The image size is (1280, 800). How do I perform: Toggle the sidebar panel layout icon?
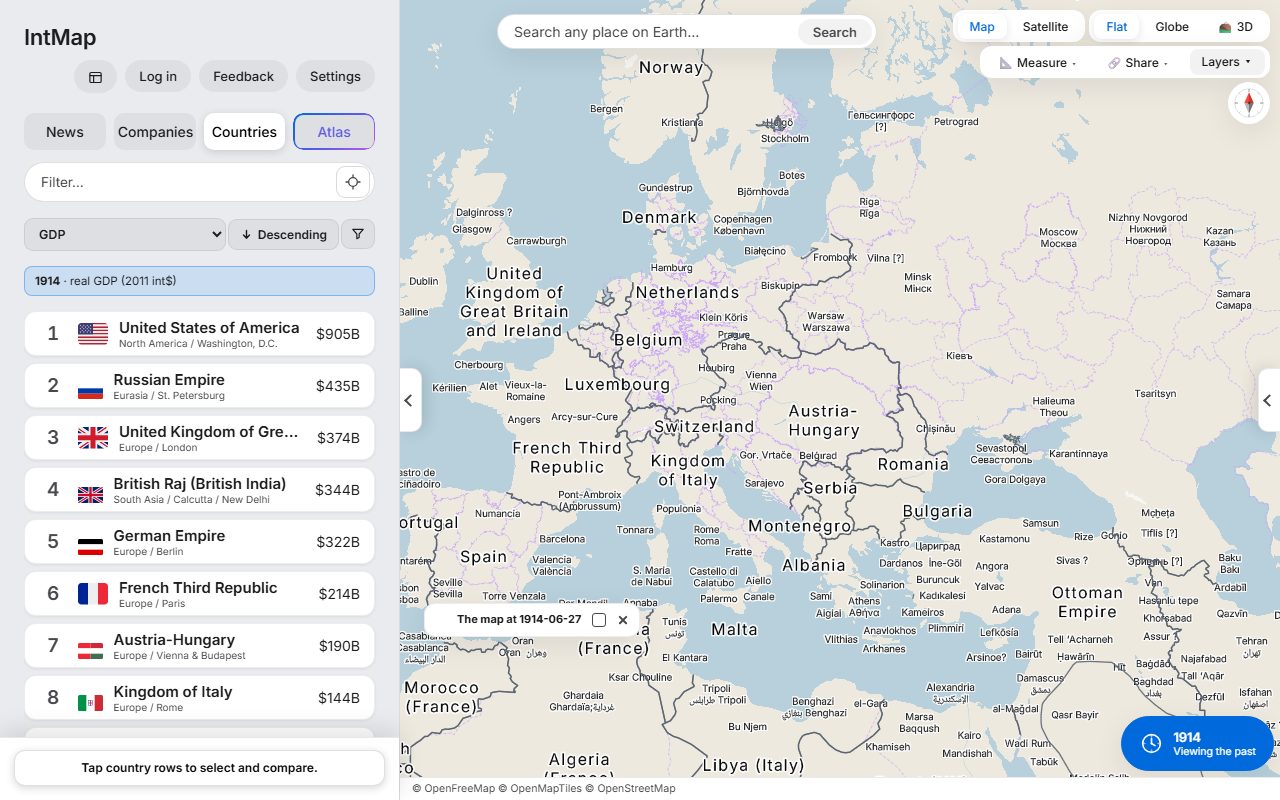(x=95, y=77)
